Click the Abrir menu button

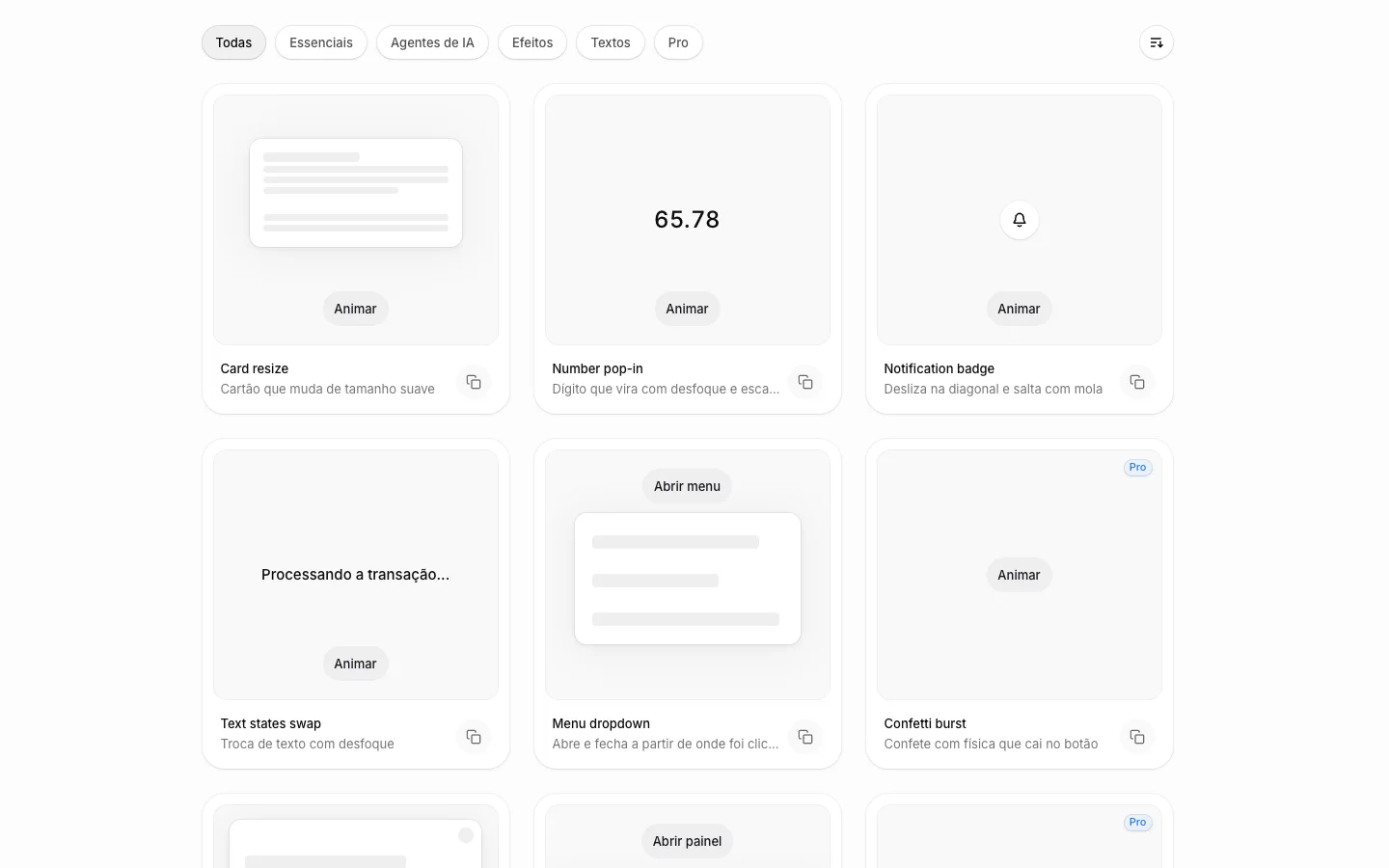tap(688, 486)
